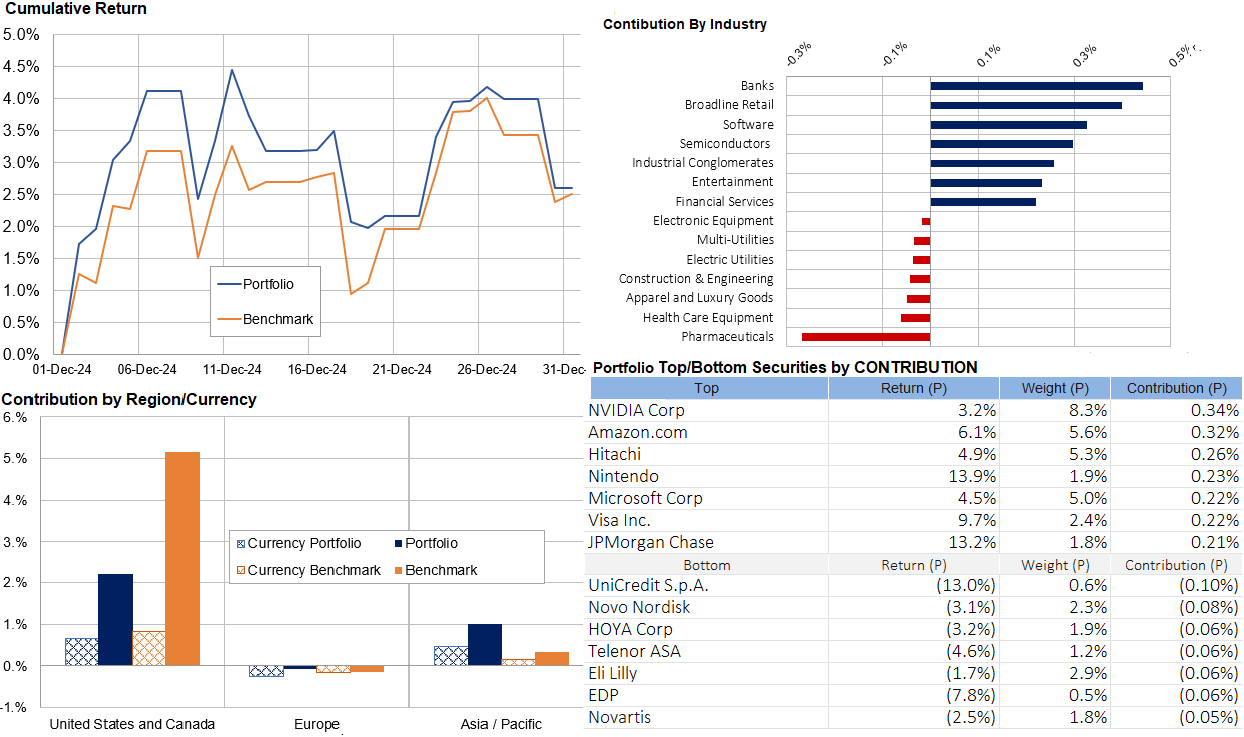Viewport: 1244px width, 737px height.
Task: Click the Electronic Equipment label
Action: [713, 220]
